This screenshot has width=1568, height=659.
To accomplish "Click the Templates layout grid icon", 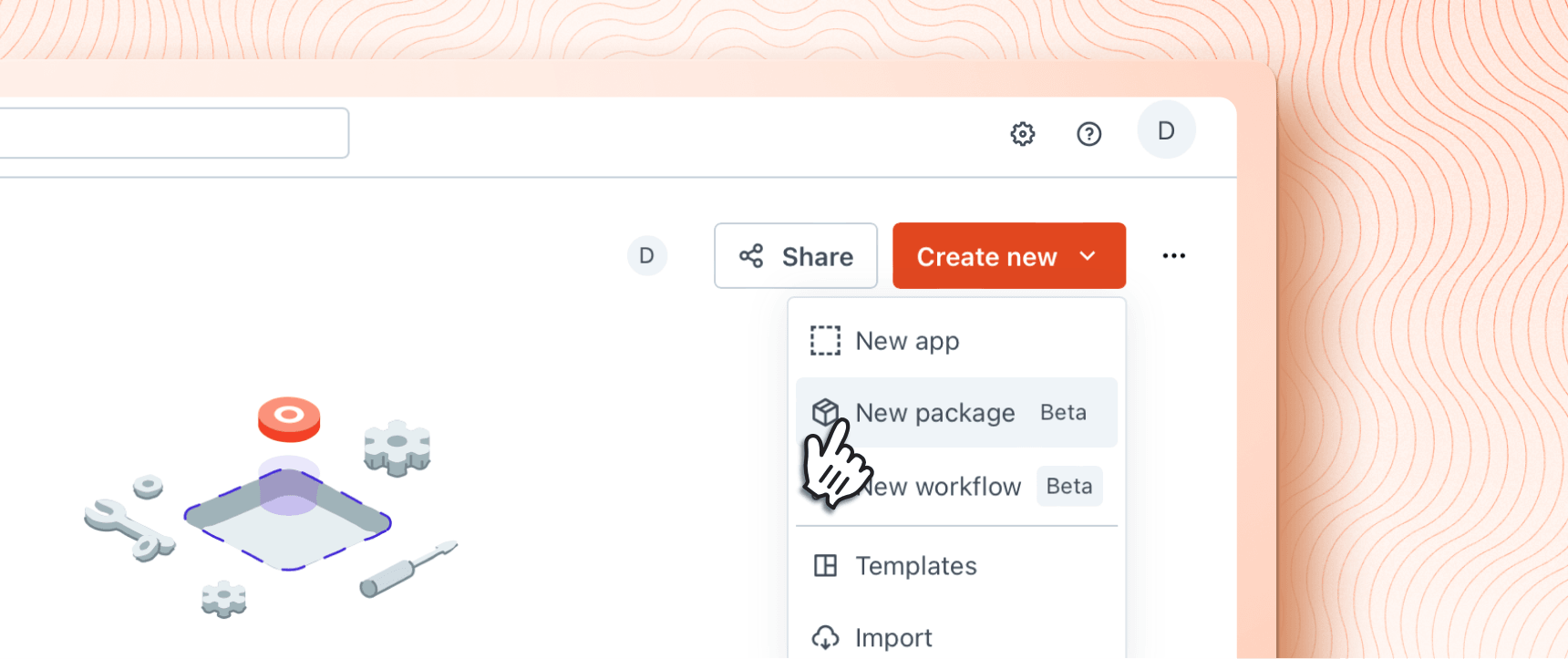I will tap(825, 566).
